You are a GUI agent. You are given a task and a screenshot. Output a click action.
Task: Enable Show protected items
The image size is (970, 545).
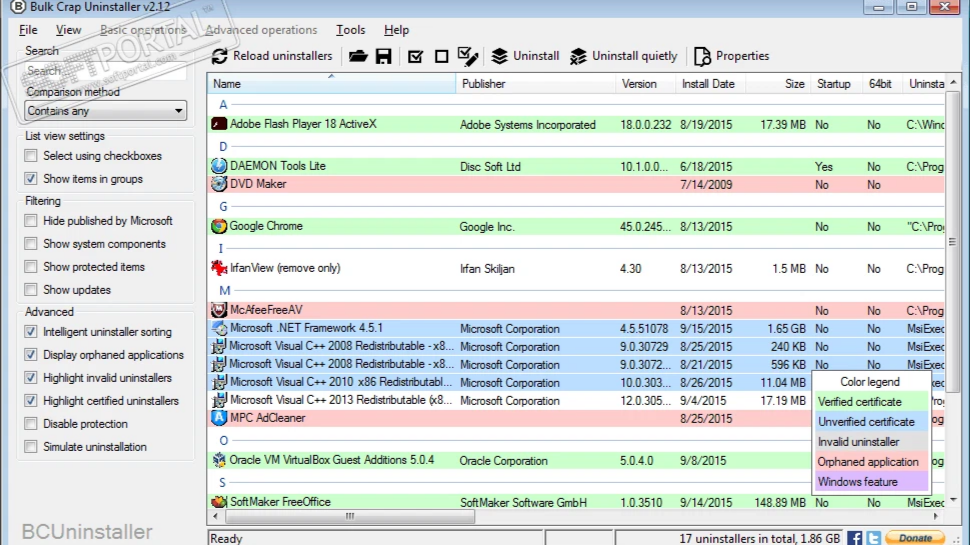click(30, 267)
